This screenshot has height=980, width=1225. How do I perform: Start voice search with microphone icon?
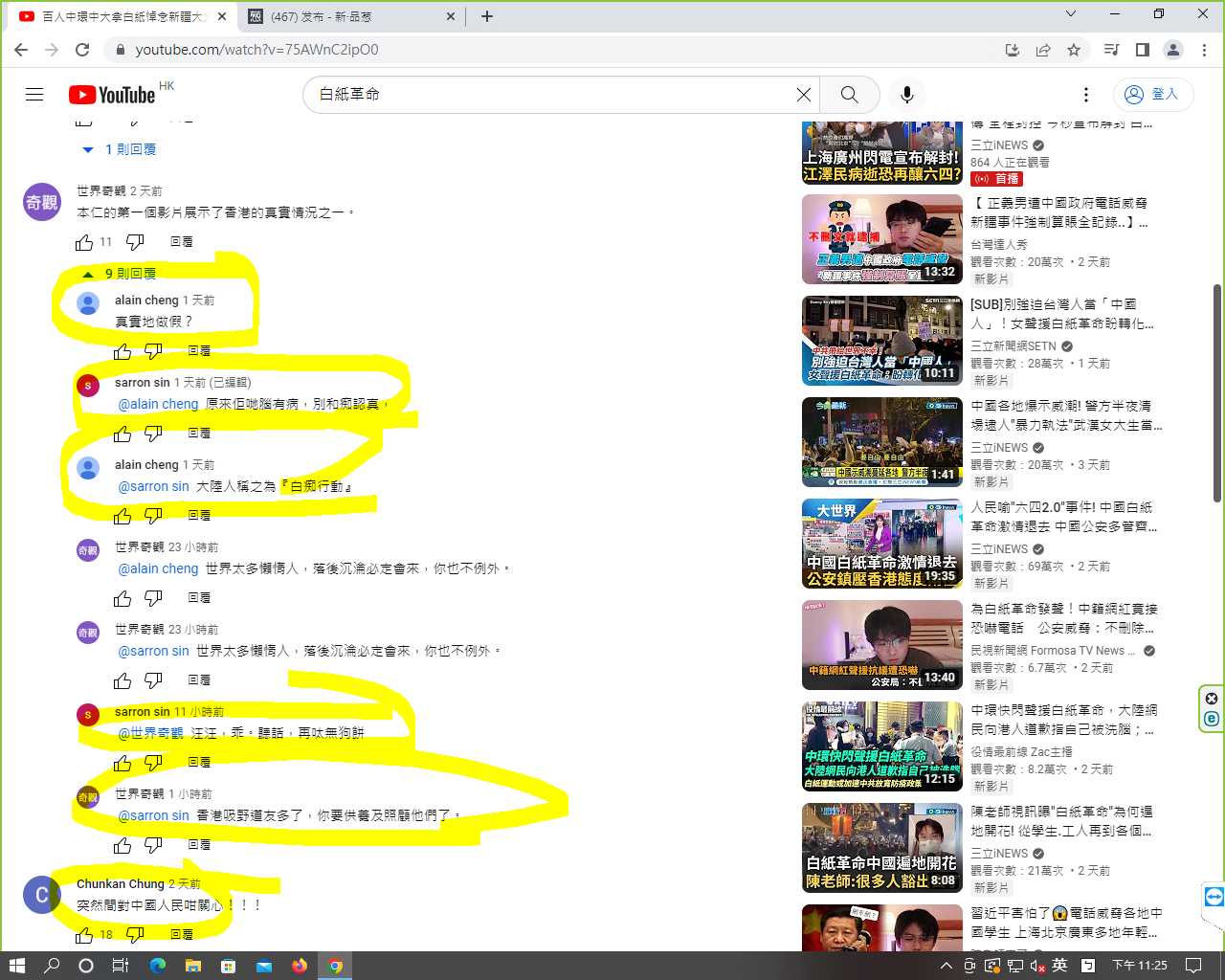tap(907, 95)
